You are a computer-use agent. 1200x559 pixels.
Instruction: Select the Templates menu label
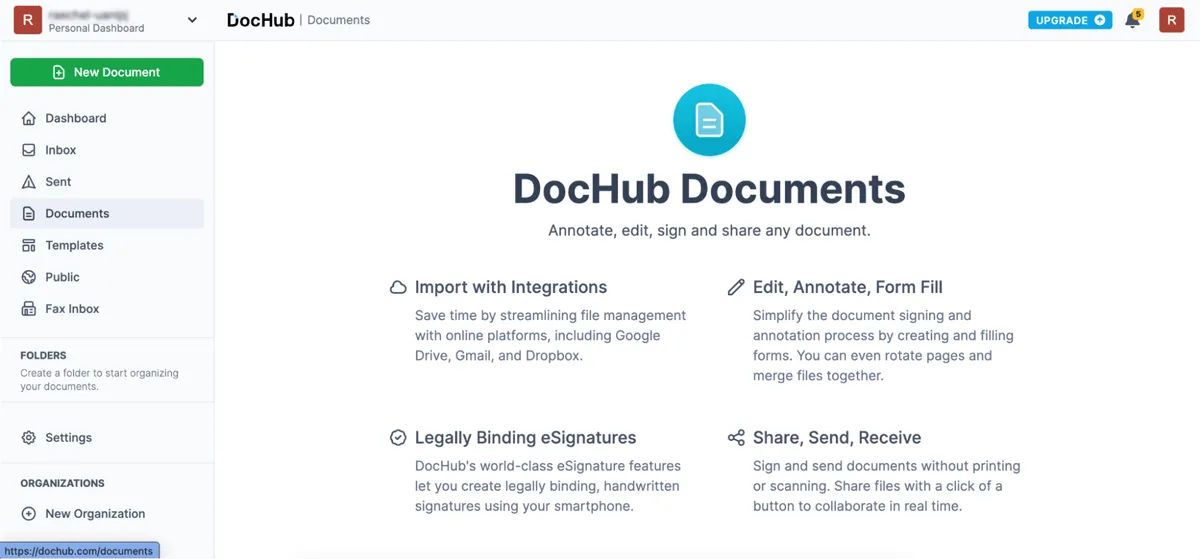(x=74, y=245)
